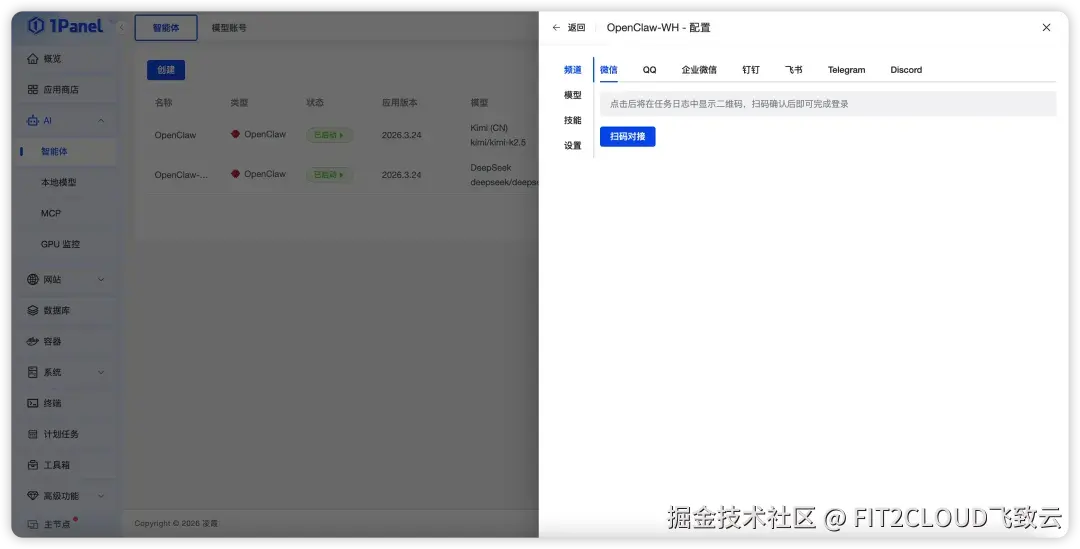Open the 概览 home icon

tap(32, 59)
